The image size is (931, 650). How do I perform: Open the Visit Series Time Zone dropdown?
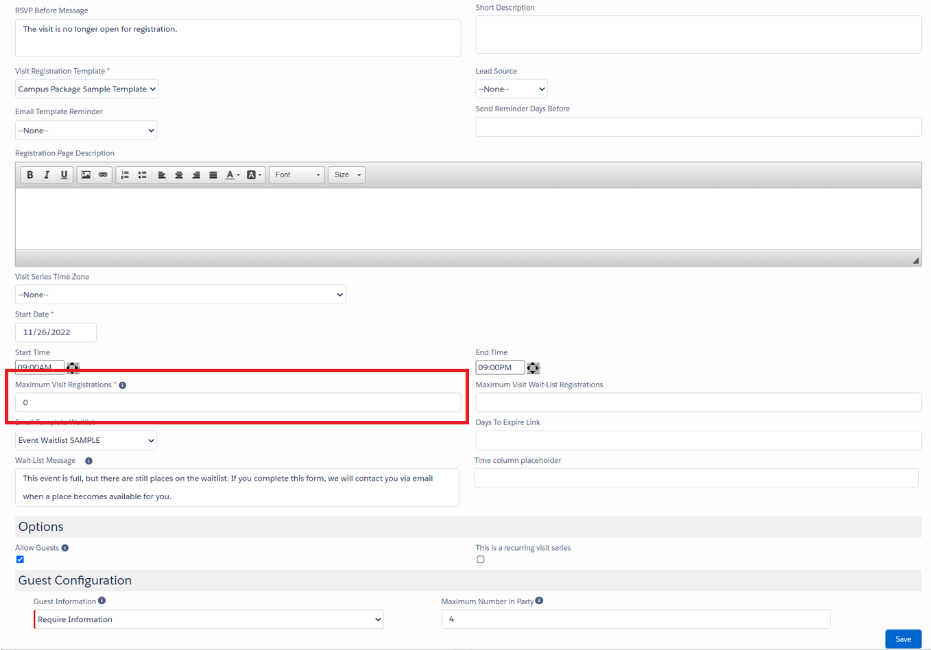click(180, 295)
